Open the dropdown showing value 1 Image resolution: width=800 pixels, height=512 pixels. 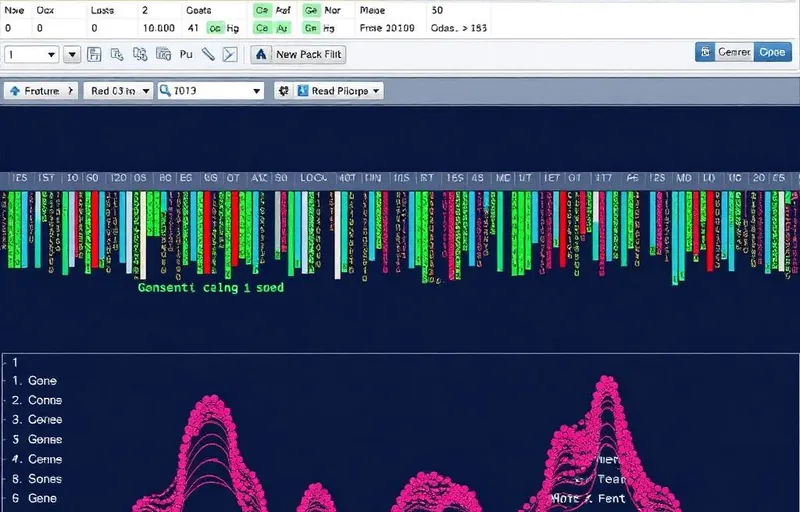(32, 54)
